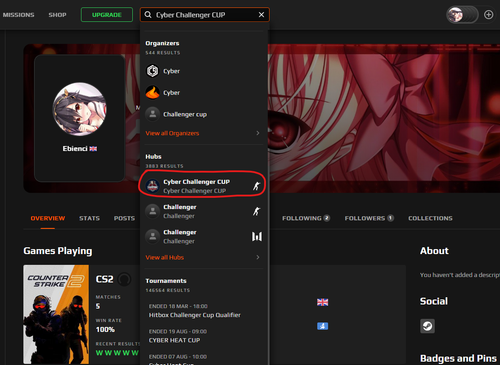Click blue badge icon below UK flag

point(322,326)
